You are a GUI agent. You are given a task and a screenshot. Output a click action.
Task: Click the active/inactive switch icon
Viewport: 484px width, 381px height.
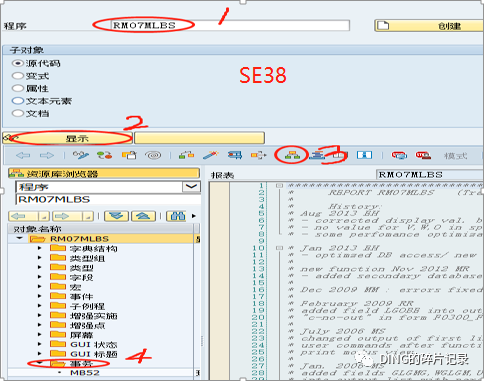click(x=104, y=155)
